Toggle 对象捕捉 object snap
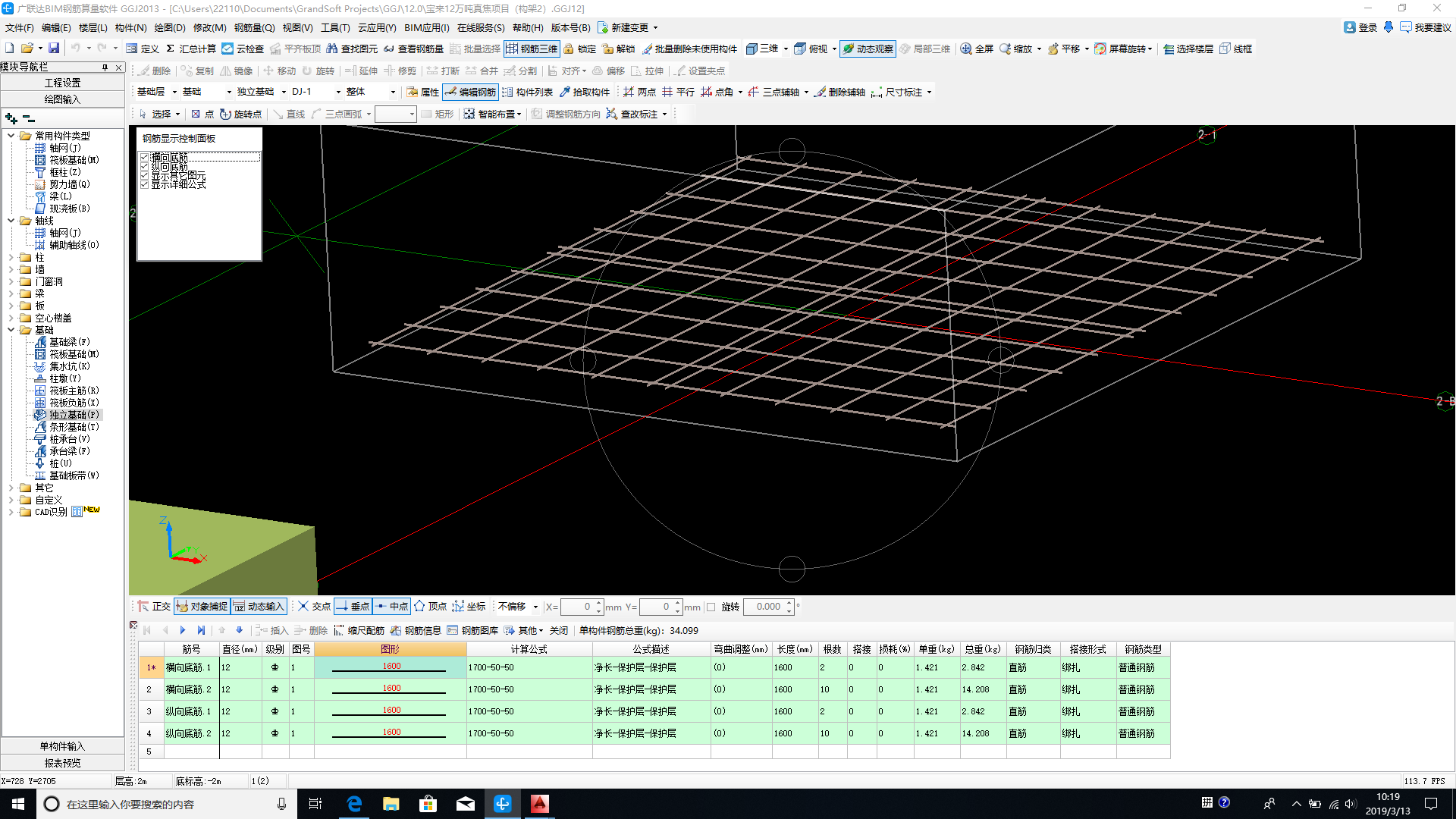 tap(202, 607)
